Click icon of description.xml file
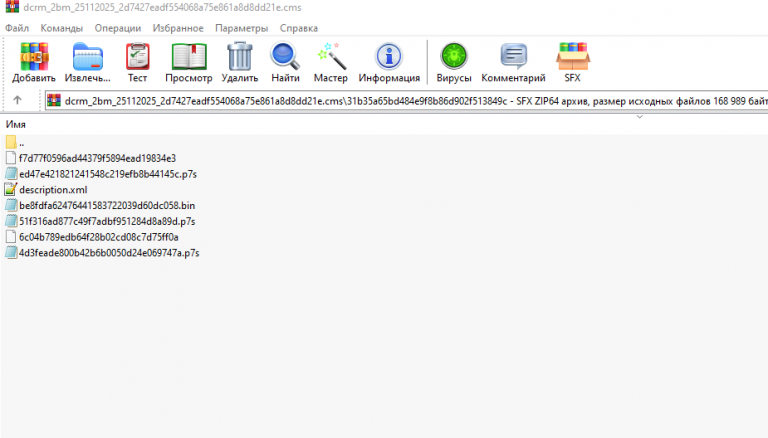 coord(11,190)
